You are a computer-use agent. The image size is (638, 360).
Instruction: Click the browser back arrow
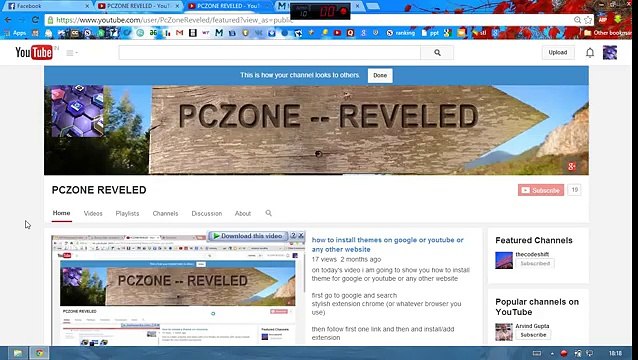pyautogui.click(x=8, y=20)
